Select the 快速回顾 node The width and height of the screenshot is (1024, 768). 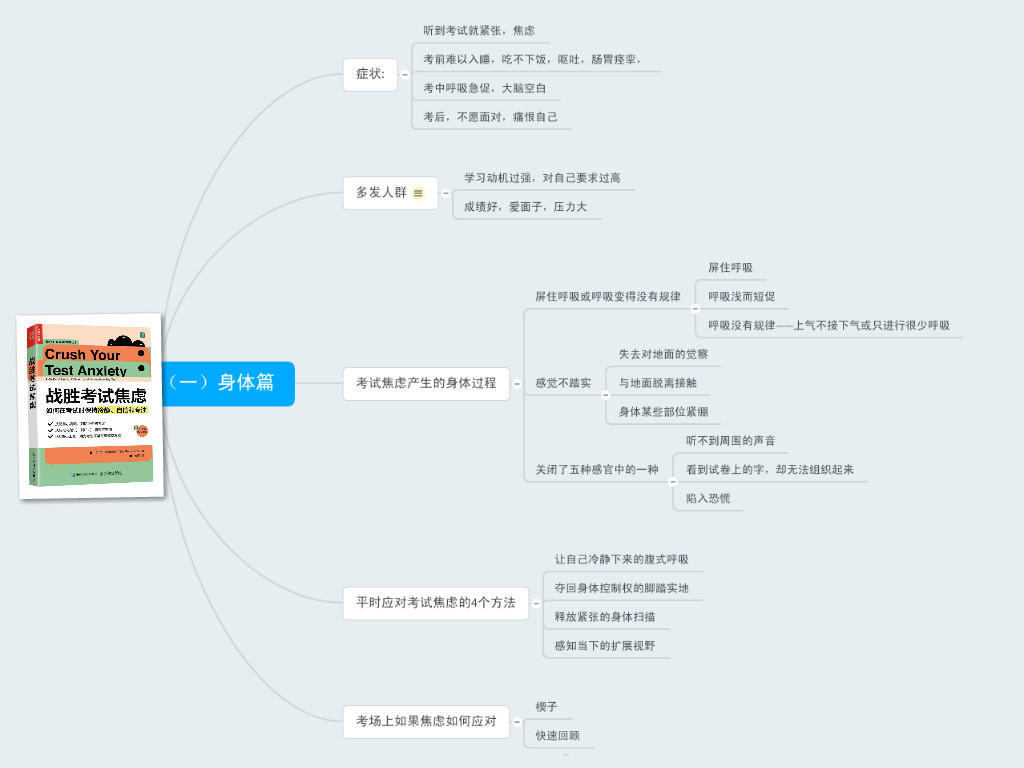[558, 733]
